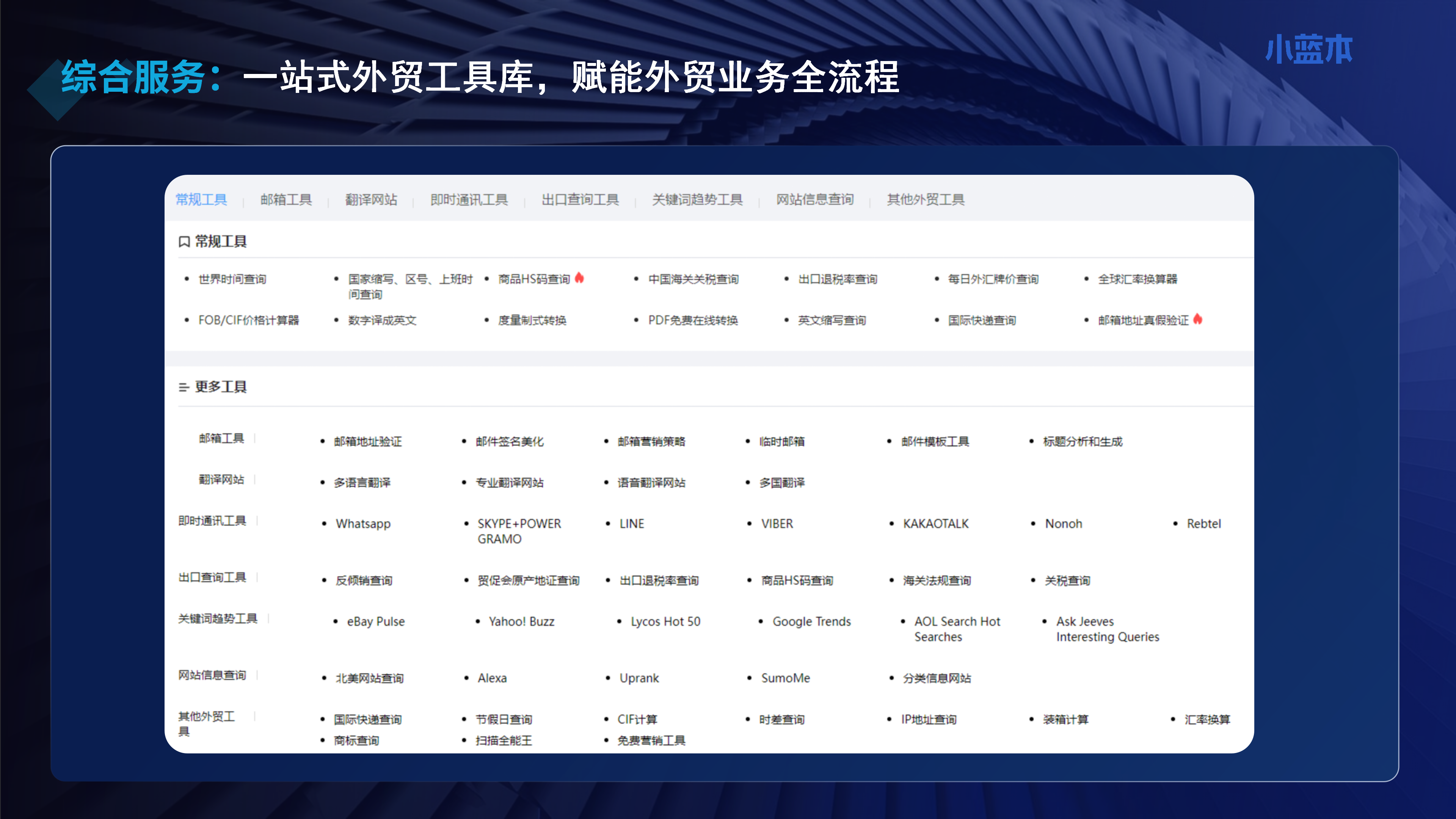
Task: Click the 即时通讯工具 category label
Action: pyautogui.click(x=212, y=521)
